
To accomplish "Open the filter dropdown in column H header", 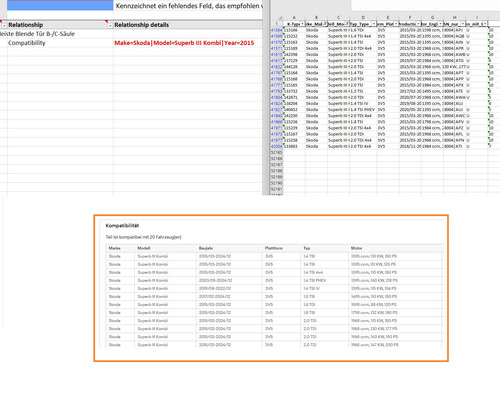I will (x=463, y=24).
